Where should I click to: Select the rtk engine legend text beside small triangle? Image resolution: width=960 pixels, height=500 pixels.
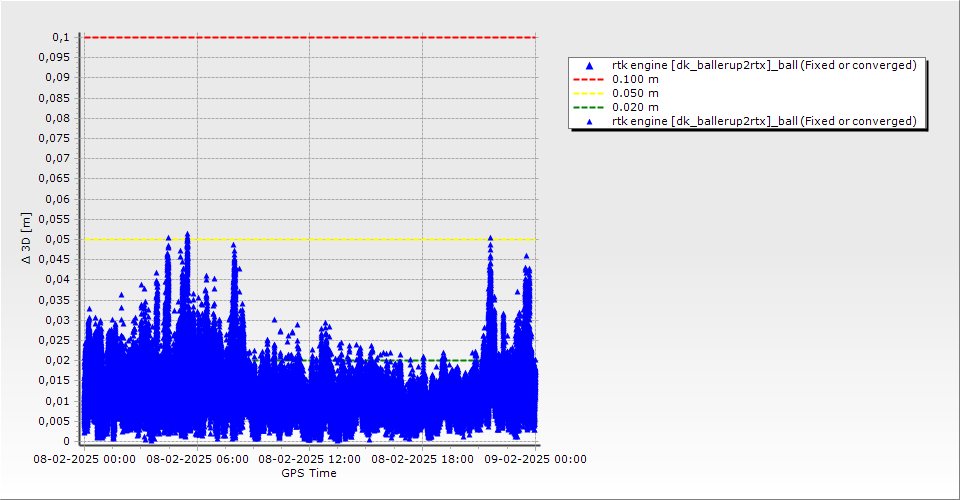[x=764, y=121]
